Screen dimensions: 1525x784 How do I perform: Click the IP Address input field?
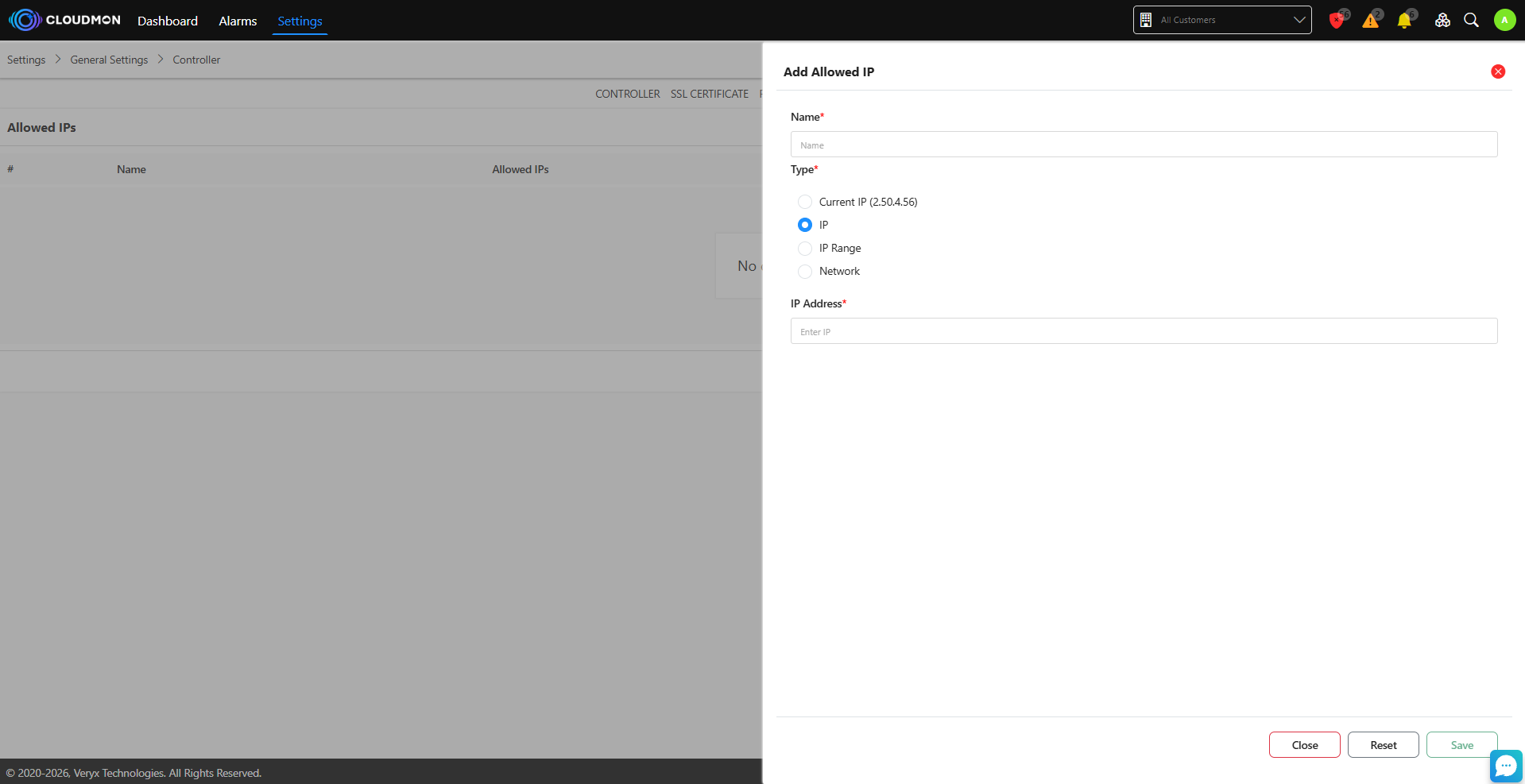1144,331
